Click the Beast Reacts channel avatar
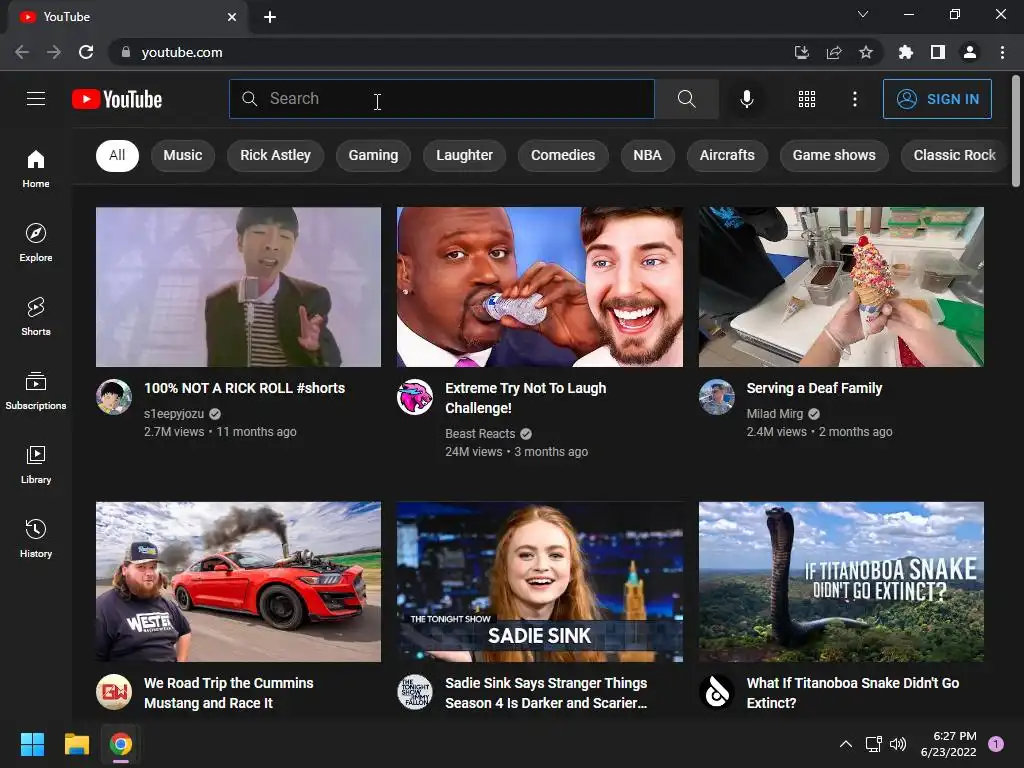This screenshot has width=1024, height=768. [415, 397]
